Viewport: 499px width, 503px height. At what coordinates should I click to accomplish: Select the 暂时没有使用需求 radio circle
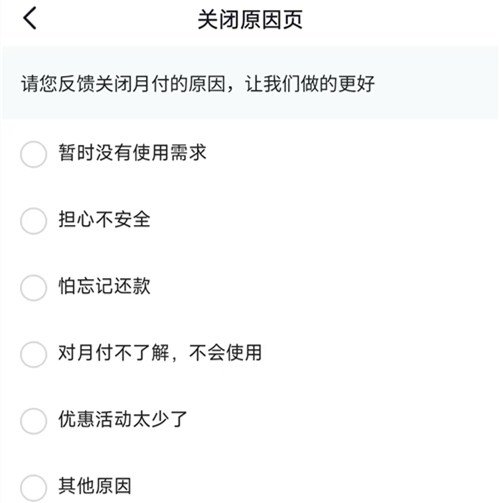coord(33,154)
